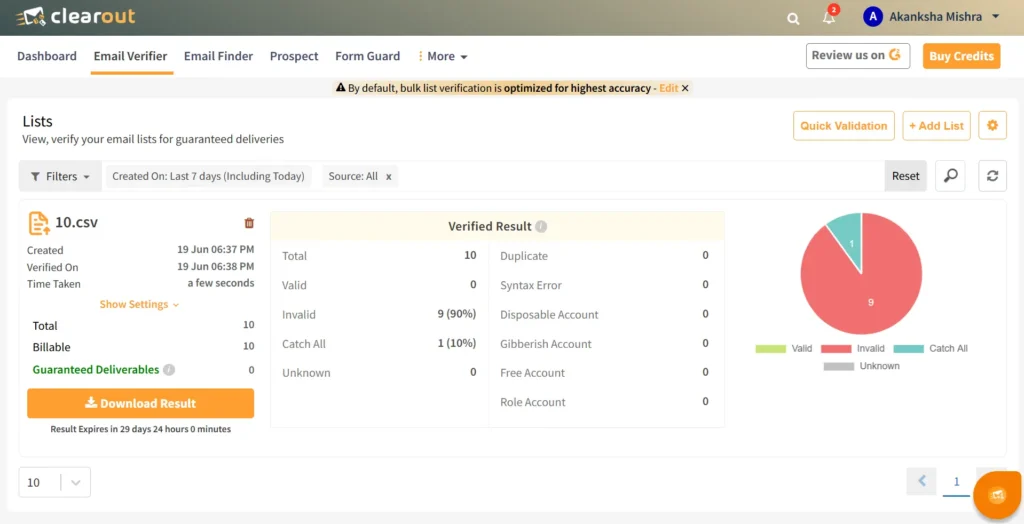
Task: Click the 10.csv file icon
Action: [x=39, y=223]
